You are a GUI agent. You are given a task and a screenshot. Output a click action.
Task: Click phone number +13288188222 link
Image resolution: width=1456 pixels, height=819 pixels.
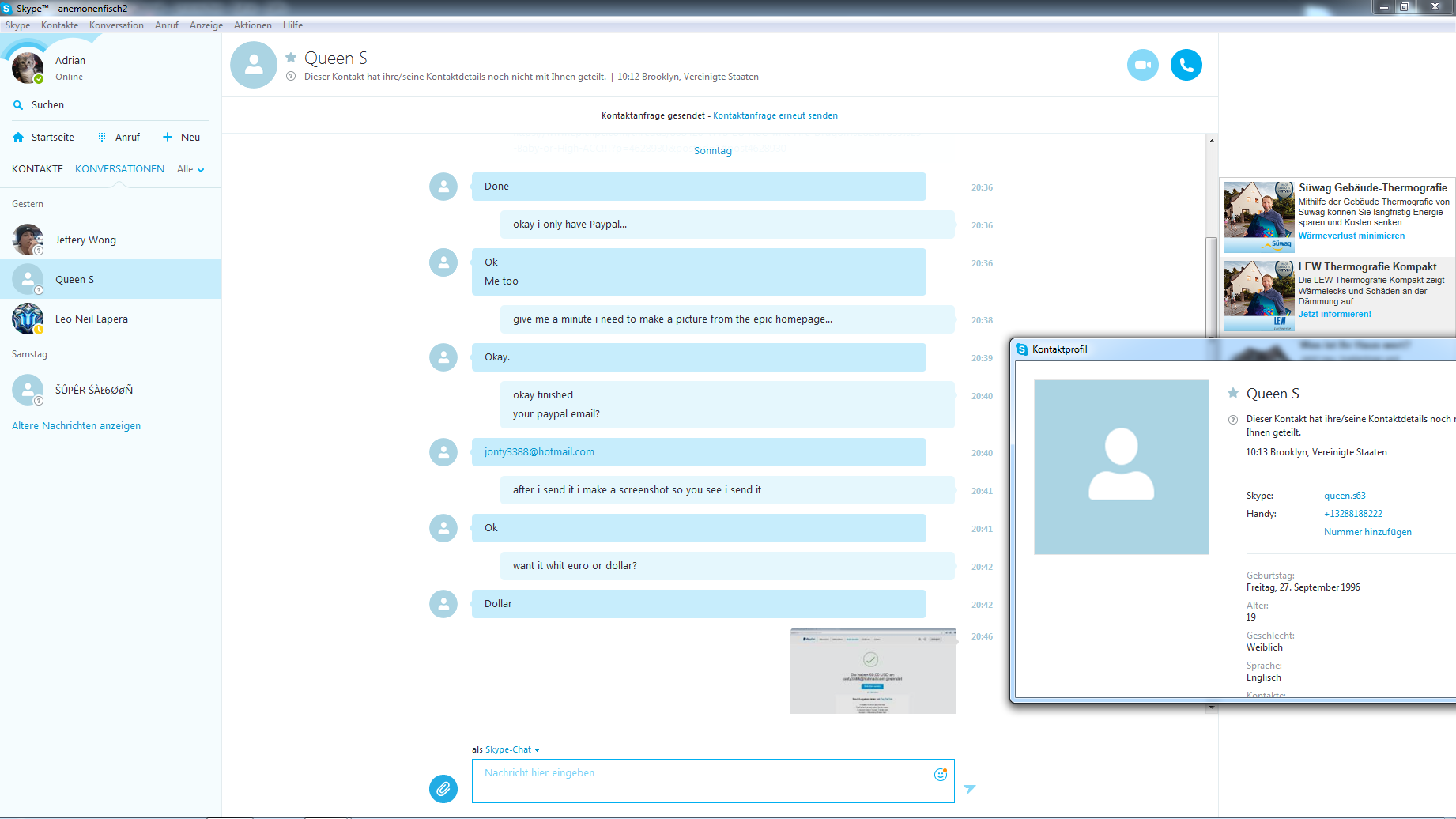[1353, 514]
